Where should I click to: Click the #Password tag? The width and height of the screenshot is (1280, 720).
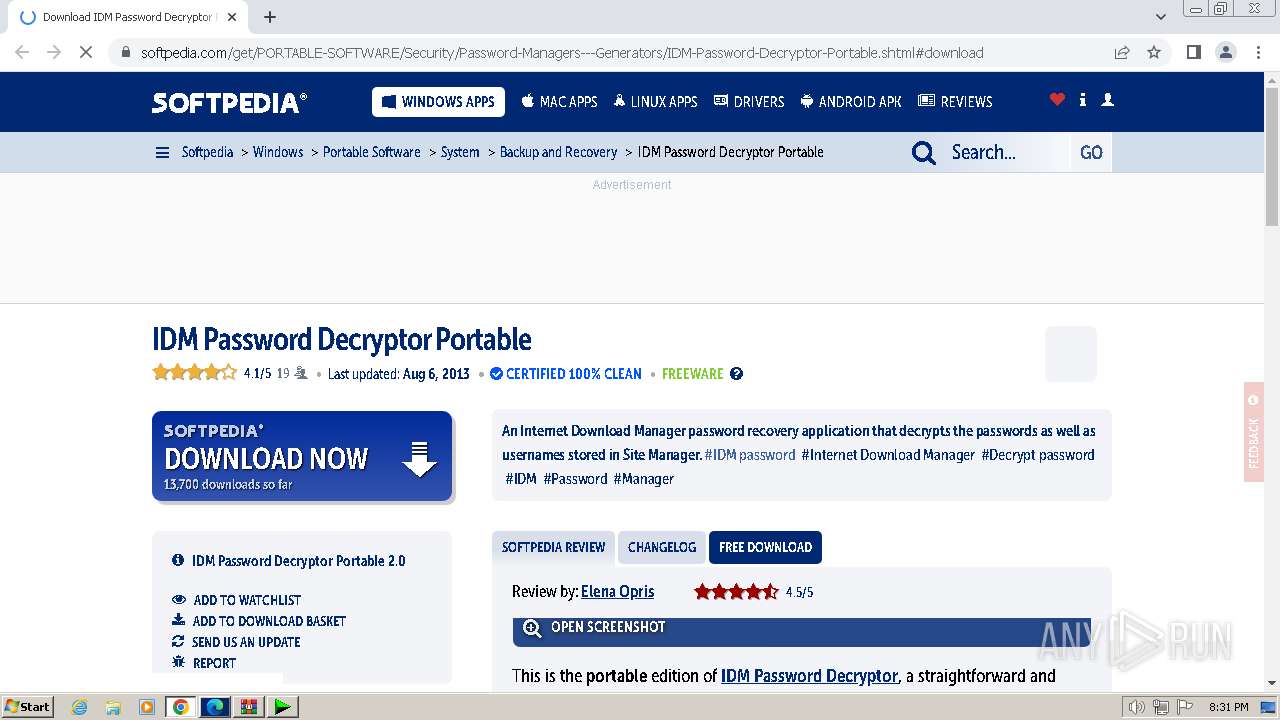click(x=575, y=479)
